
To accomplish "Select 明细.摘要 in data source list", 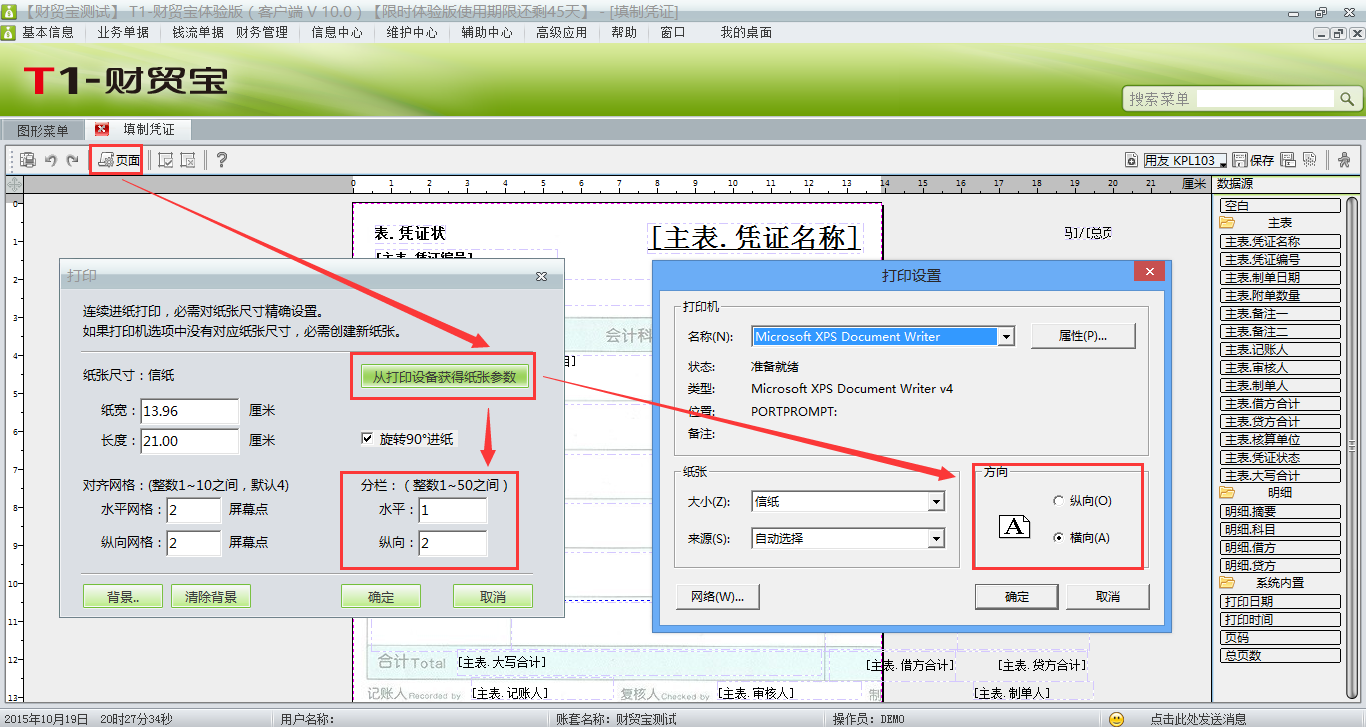I will click(x=1280, y=511).
